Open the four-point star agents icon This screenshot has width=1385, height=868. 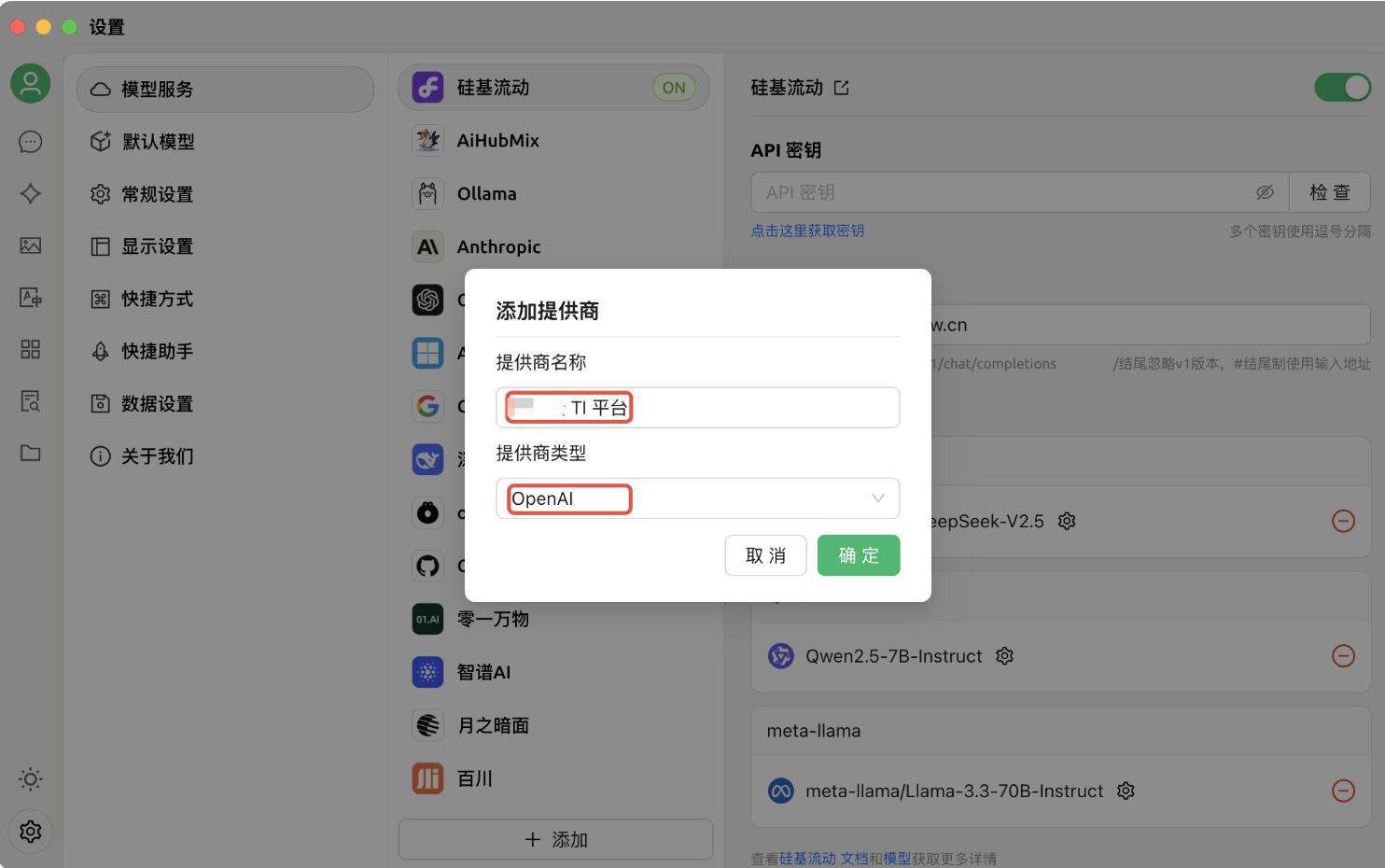pos(31,193)
